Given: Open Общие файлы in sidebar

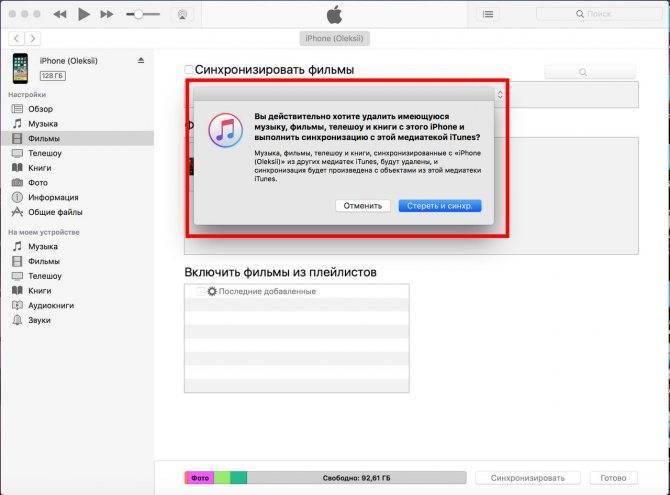Looking at the screenshot, I should 55,212.
